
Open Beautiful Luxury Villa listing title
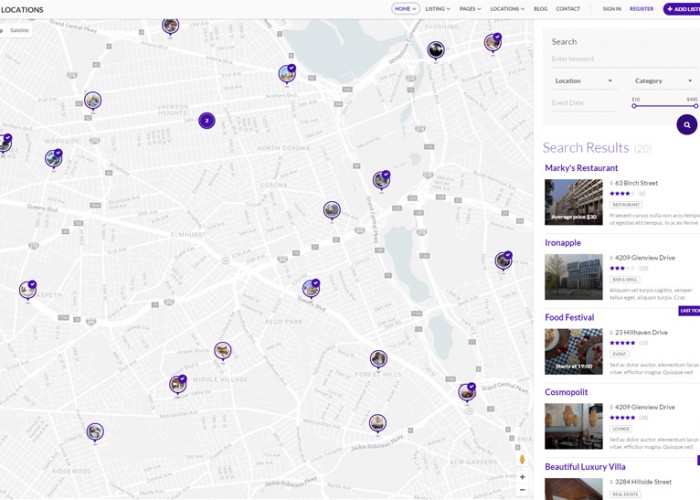pyautogui.click(x=585, y=467)
